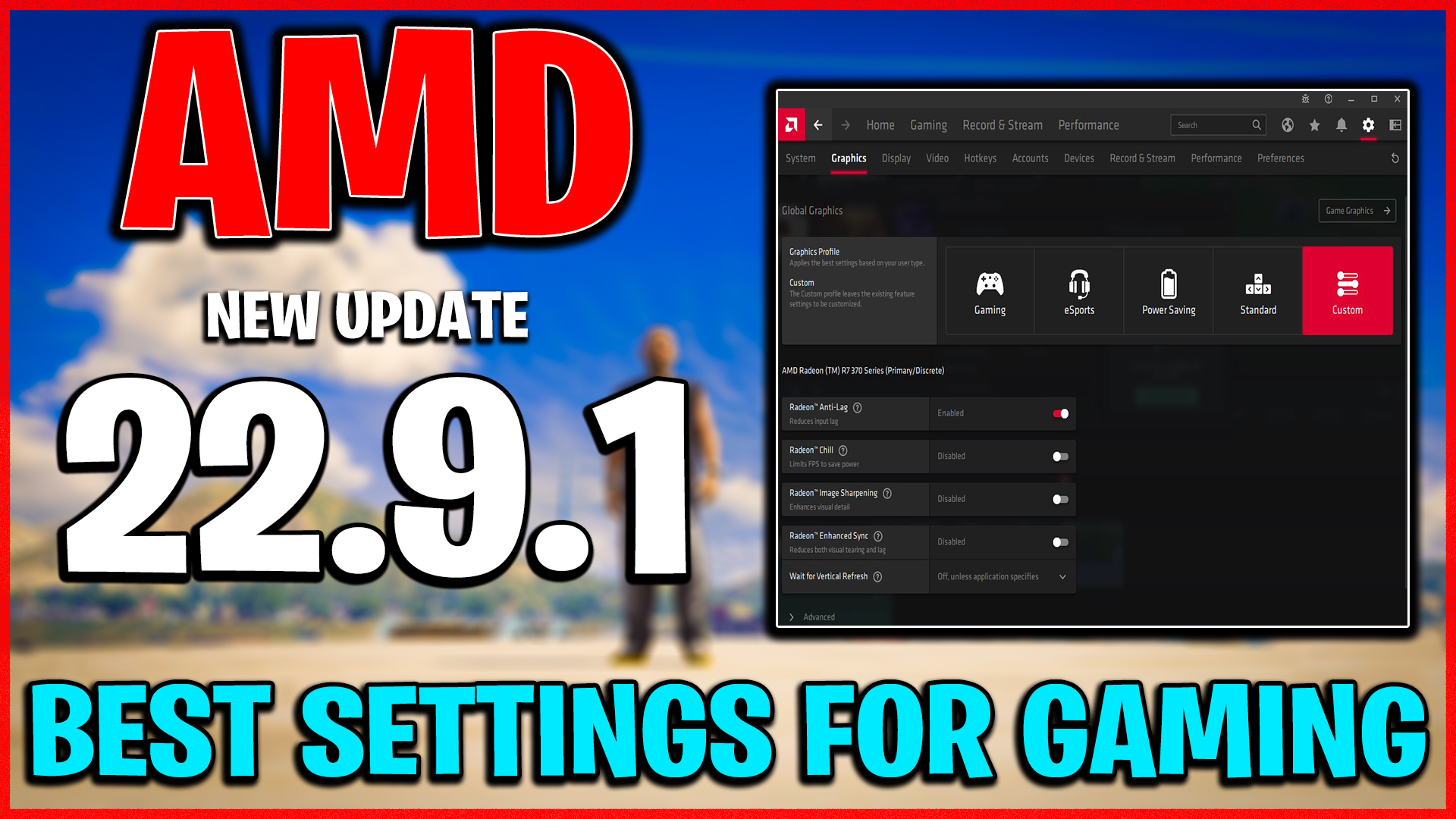1456x819 pixels.
Task: Click the AMD Radeon settings gear icon
Action: click(1369, 125)
